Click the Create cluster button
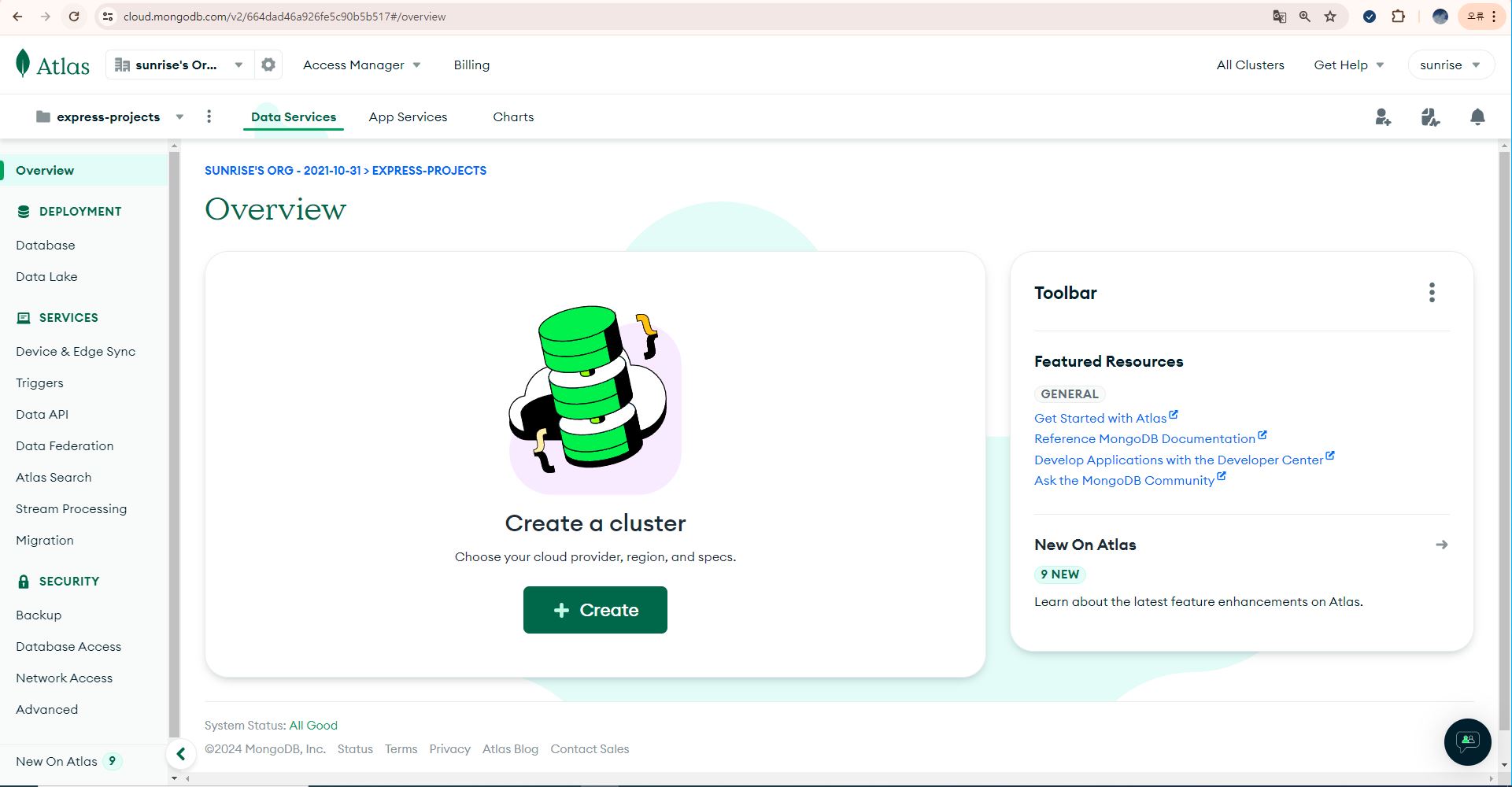The image size is (1512, 787). click(595, 610)
